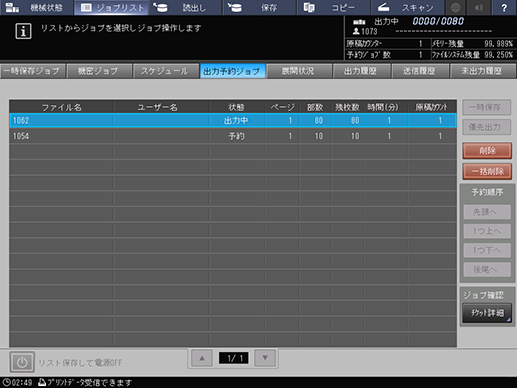The width and height of the screenshot is (517, 388).
Task: Click the メモリー残量 99.989% value
Action: (498, 44)
